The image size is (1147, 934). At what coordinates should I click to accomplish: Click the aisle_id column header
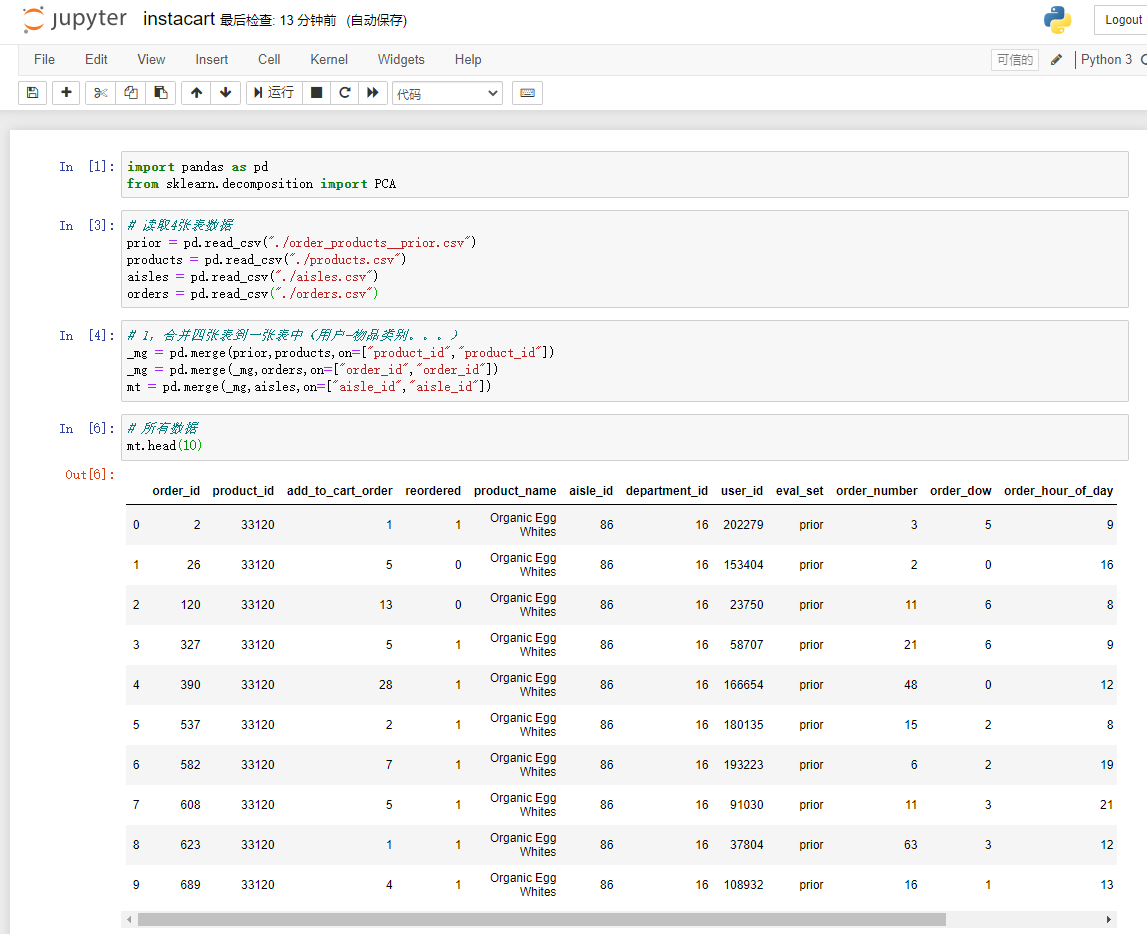click(x=591, y=491)
